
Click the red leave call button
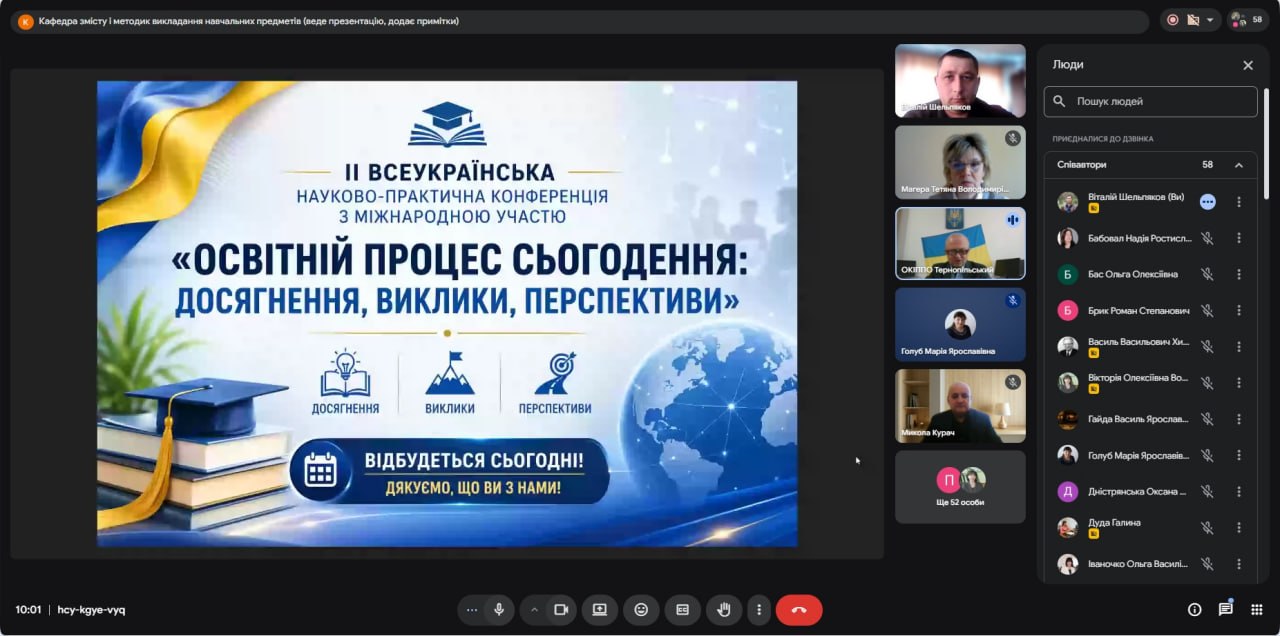tap(798, 609)
